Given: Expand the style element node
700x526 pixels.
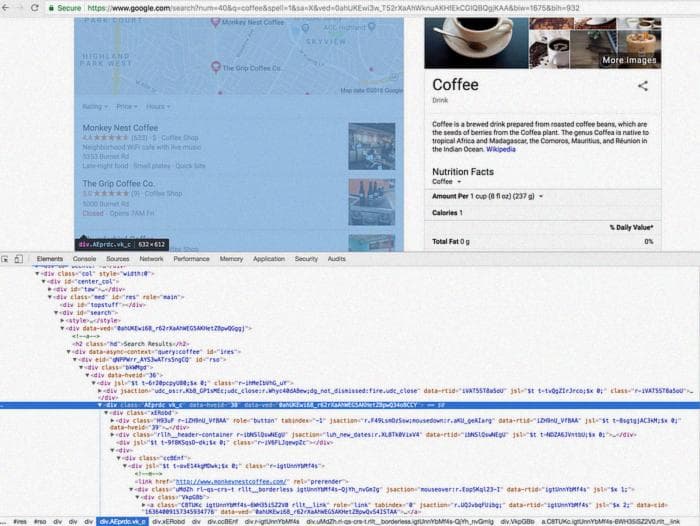Looking at the screenshot, I should [x=62, y=321].
